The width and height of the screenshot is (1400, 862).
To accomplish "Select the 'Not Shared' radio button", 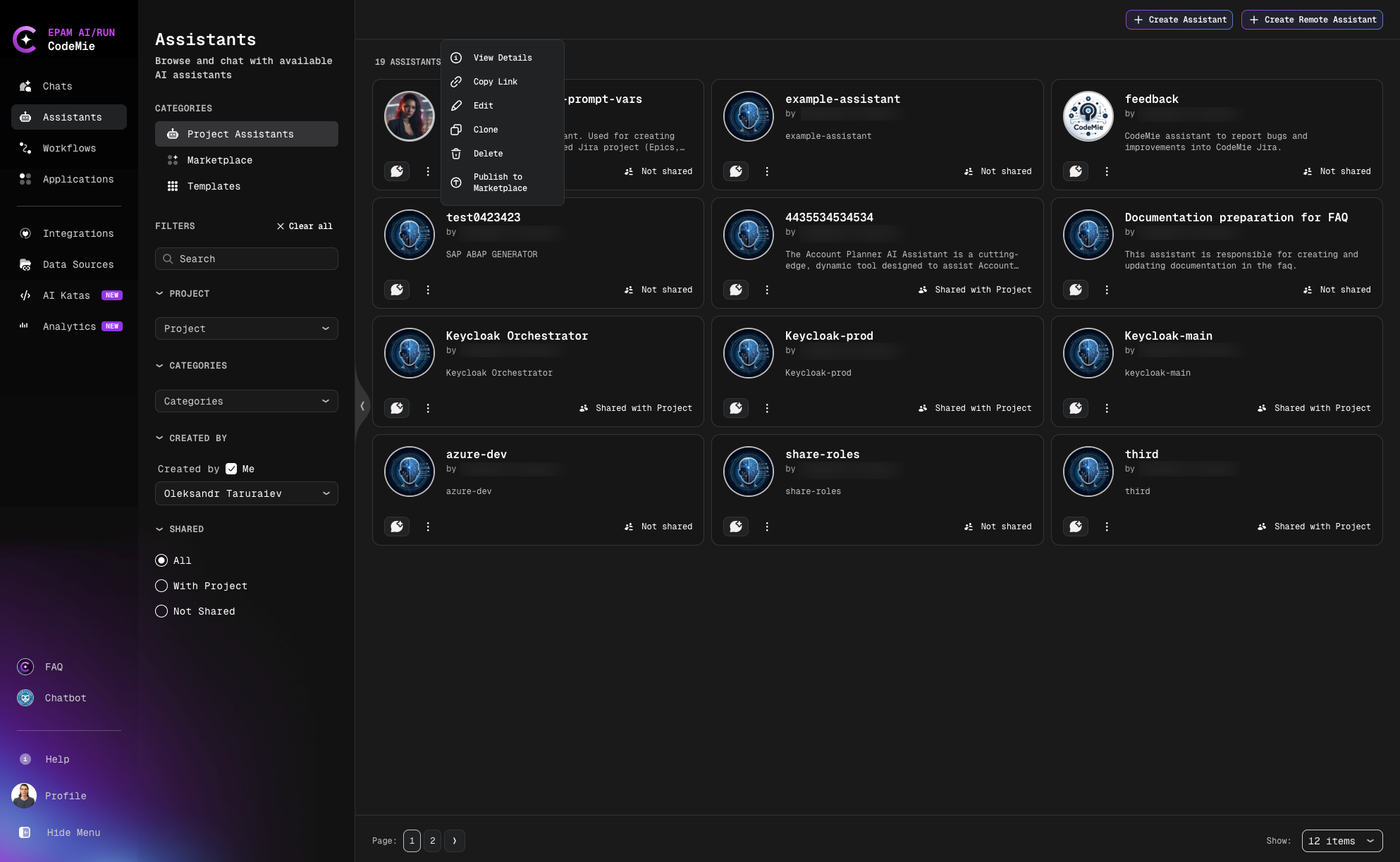I will click(161, 611).
